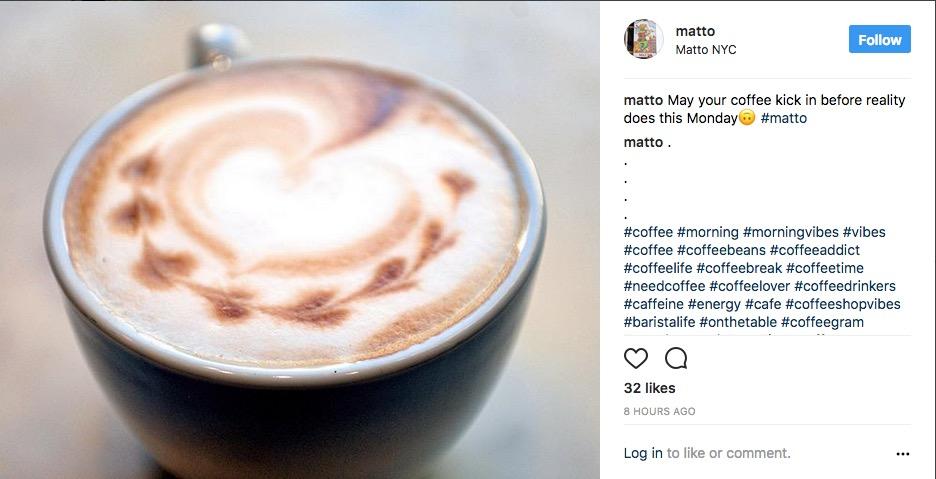
Task: Open the #needcoffee hashtag
Action: [x=664, y=286]
